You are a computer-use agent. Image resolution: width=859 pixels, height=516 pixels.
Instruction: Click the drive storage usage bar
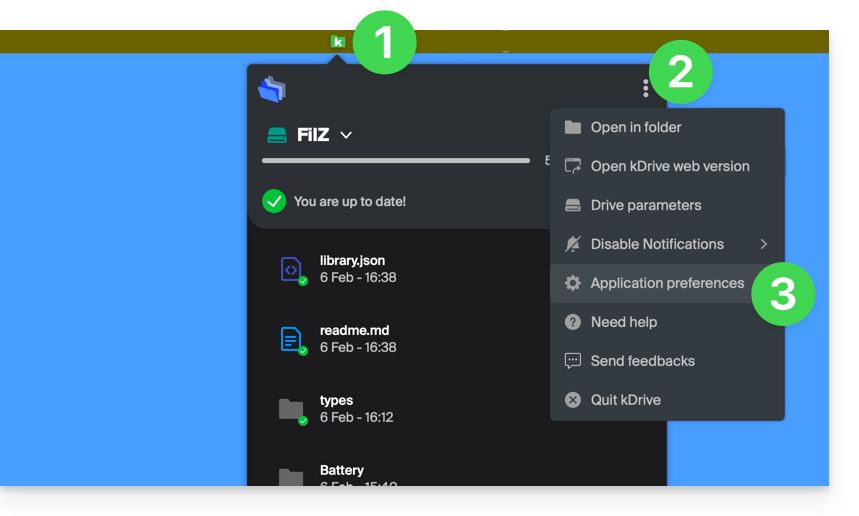click(x=396, y=160)
